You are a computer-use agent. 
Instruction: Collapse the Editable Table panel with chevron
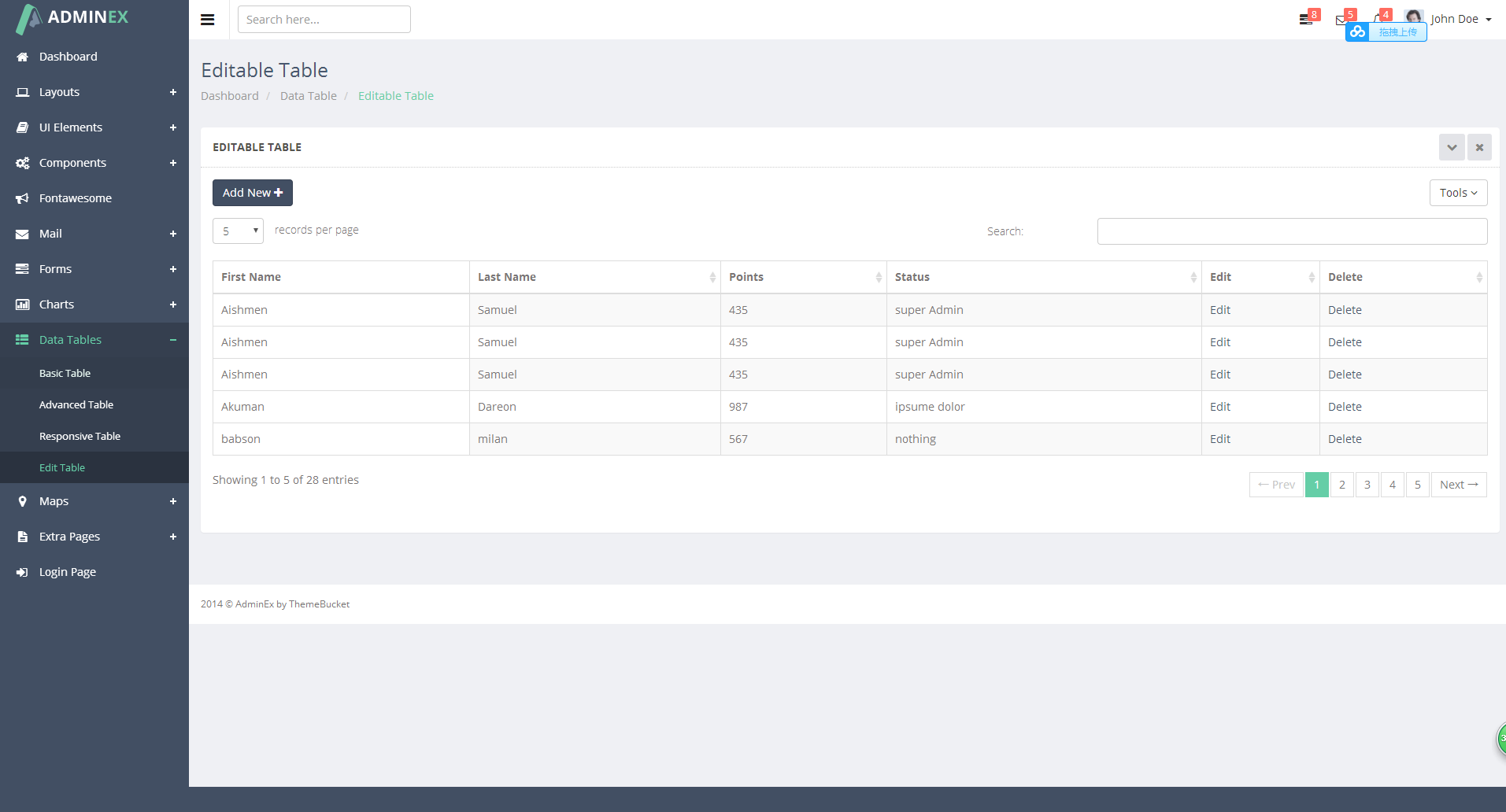1452,147
